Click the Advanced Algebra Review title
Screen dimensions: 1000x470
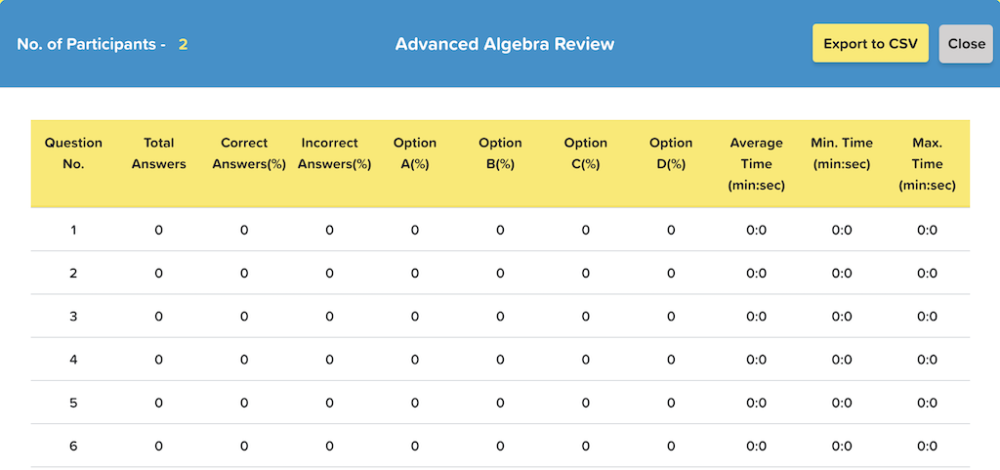pyautogui.click(x=504, y=44)
